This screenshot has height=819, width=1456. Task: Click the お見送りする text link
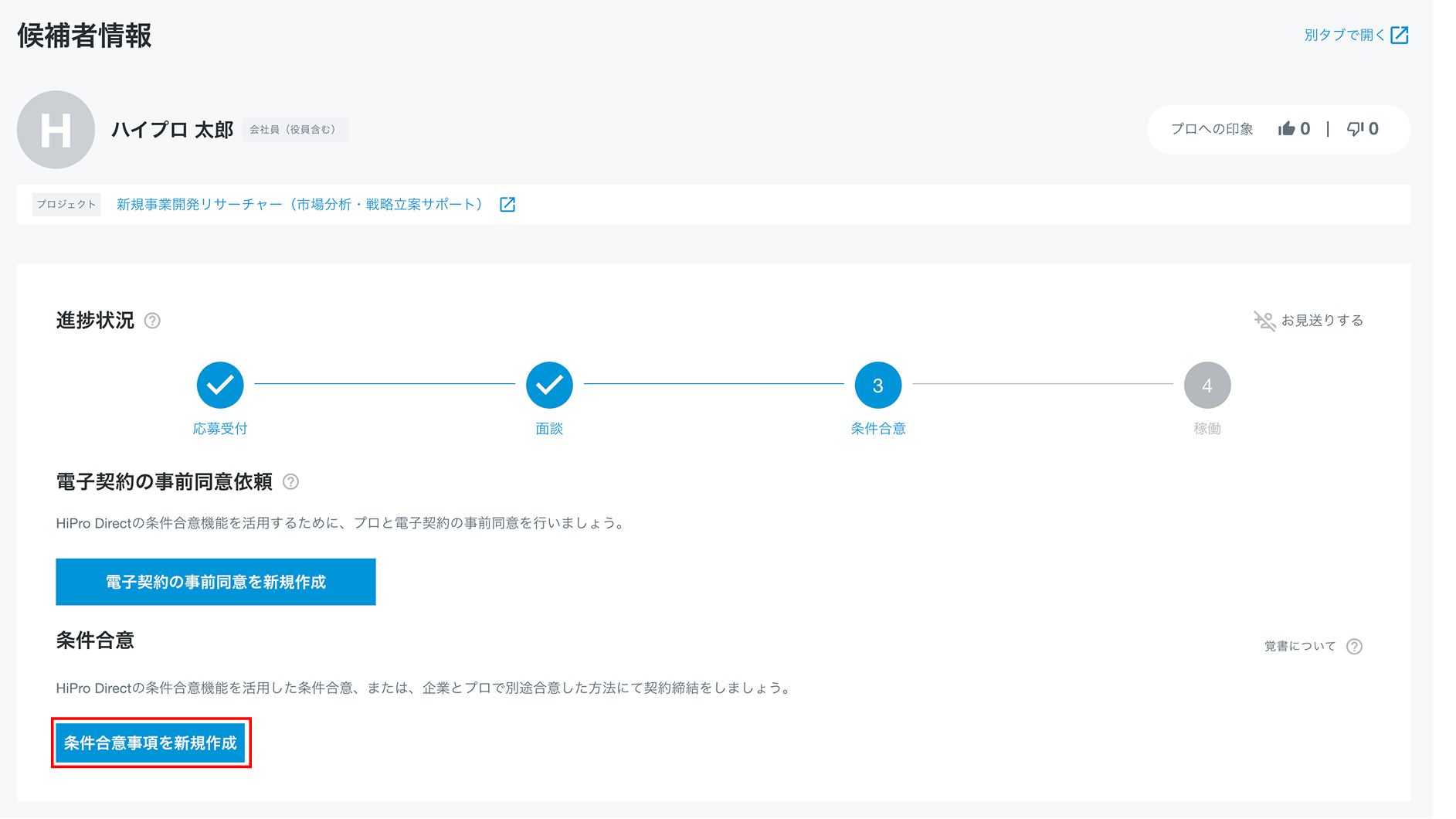[x=1322, y=321]
